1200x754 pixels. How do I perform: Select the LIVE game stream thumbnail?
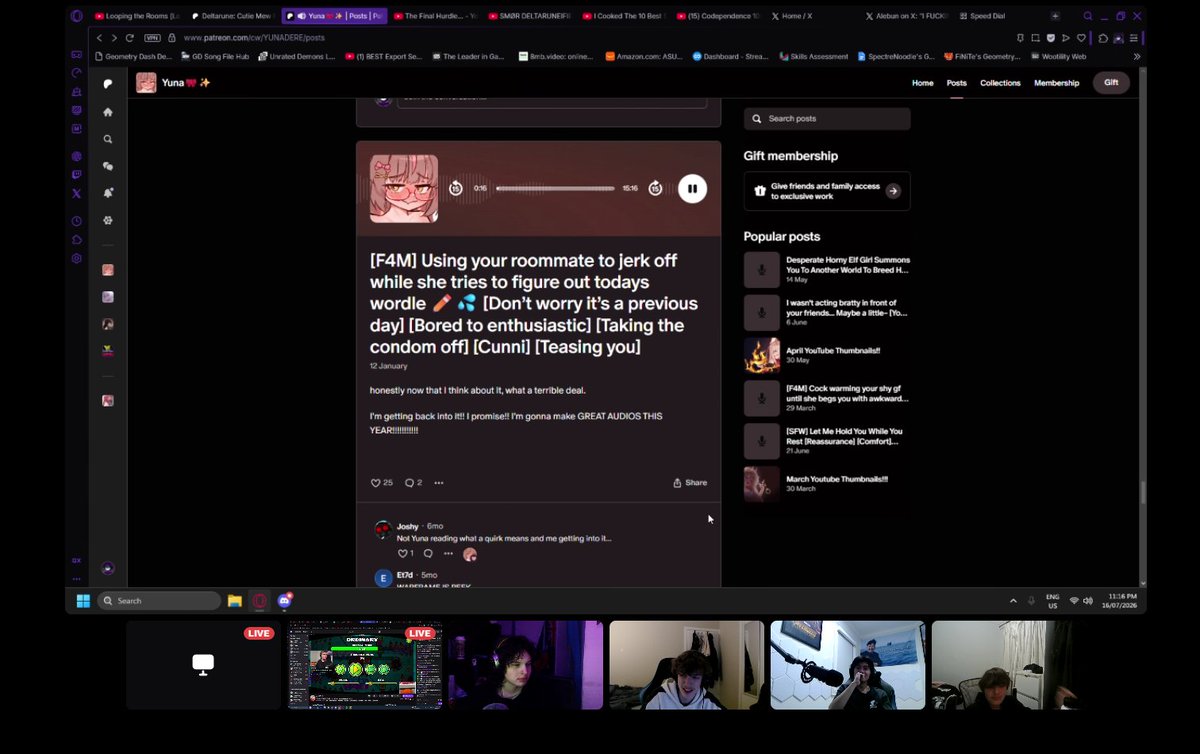coord(365,665)
